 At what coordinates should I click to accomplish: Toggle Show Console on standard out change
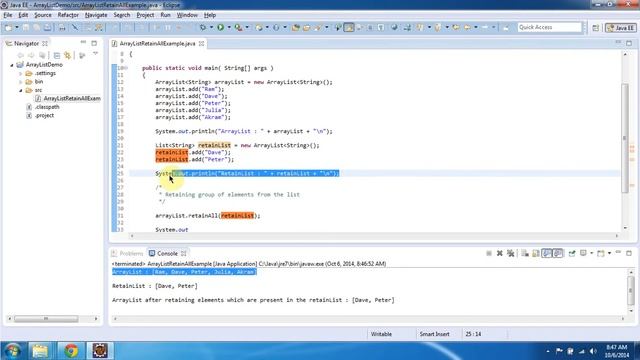click(547, 253)
